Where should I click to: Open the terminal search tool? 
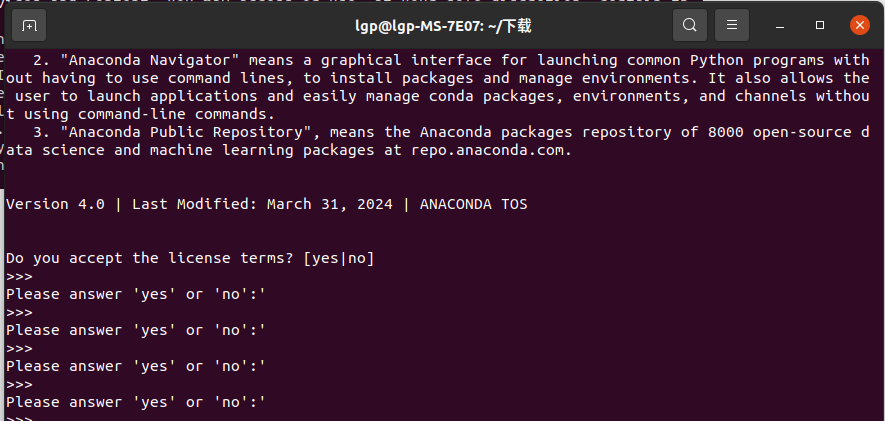point(690,25)
